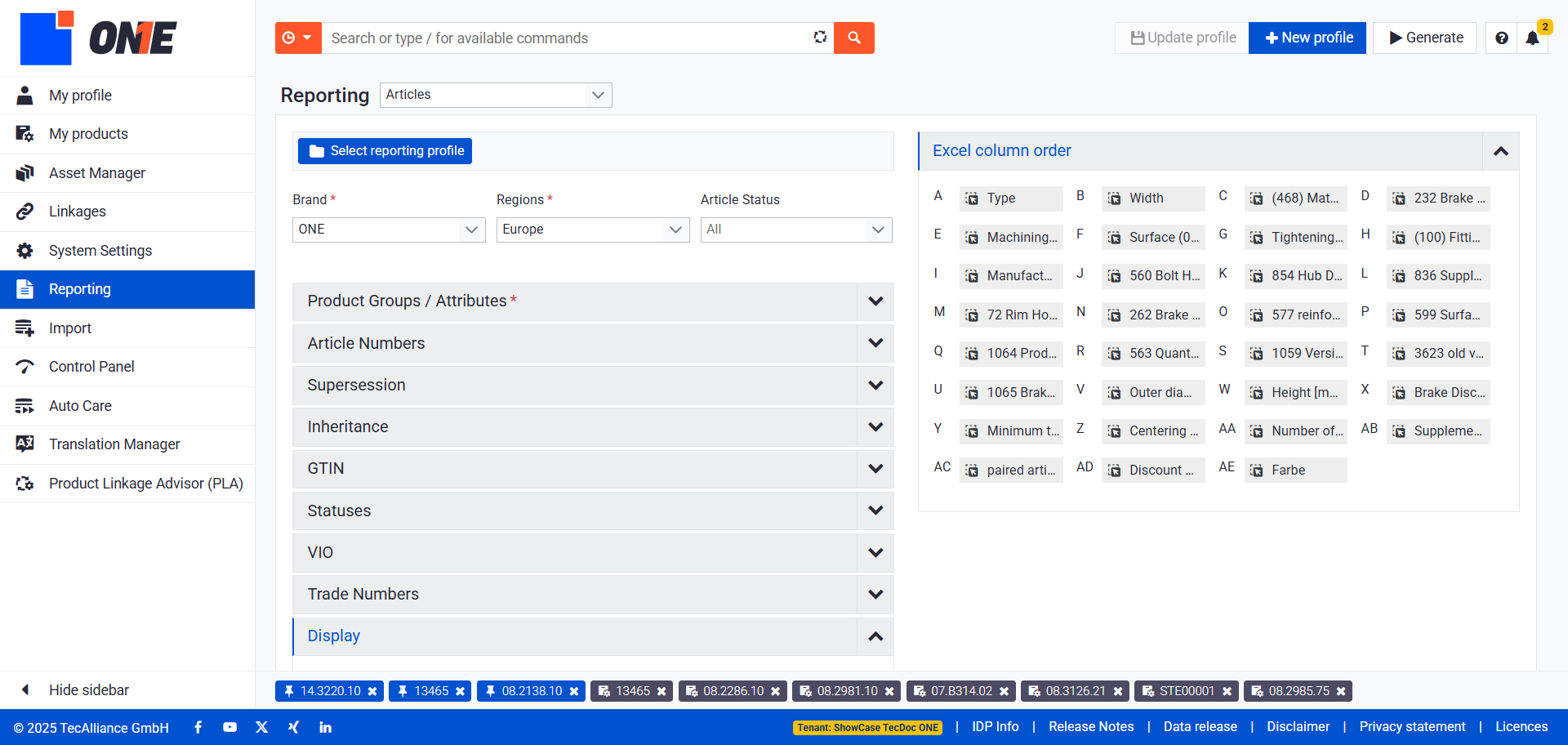Expand the Article Numbers section

click(593, 343)
